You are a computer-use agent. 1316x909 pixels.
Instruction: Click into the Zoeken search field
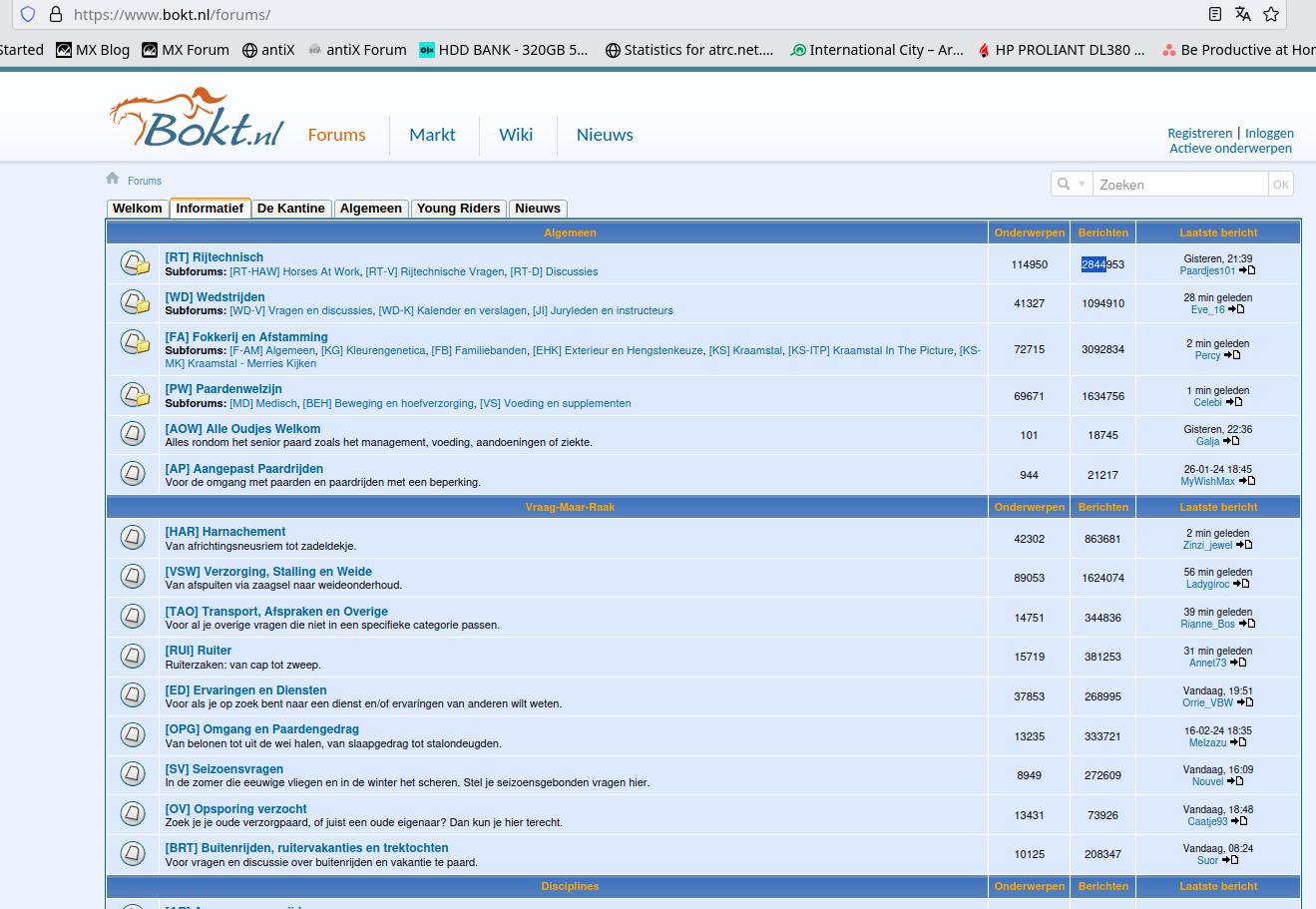click(1179, 185)
